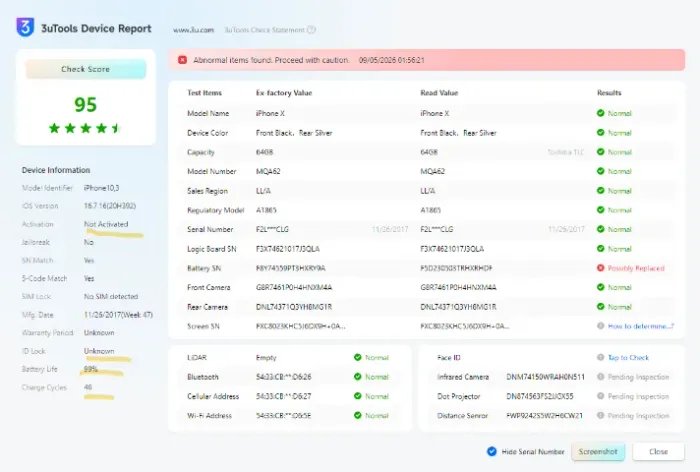
Task: Click green check icon for Device Color
Action: click(x=600, y=133)
